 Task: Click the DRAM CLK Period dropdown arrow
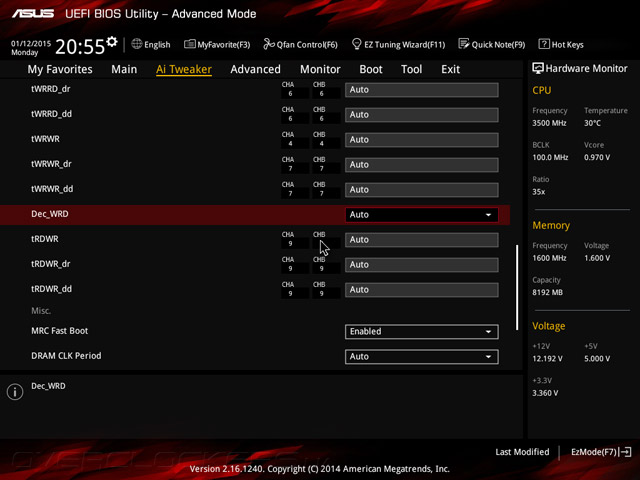(488, 357)
